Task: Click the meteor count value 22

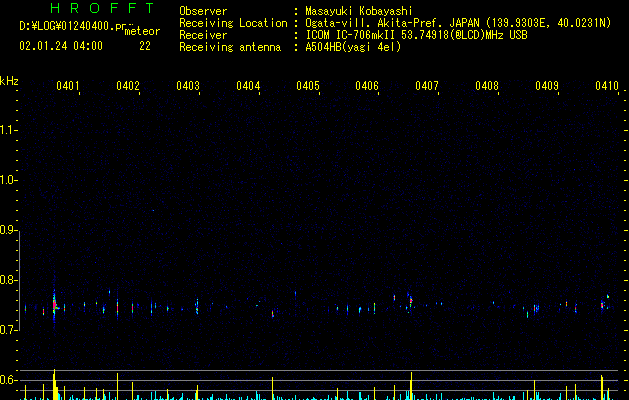Action: 145,46
